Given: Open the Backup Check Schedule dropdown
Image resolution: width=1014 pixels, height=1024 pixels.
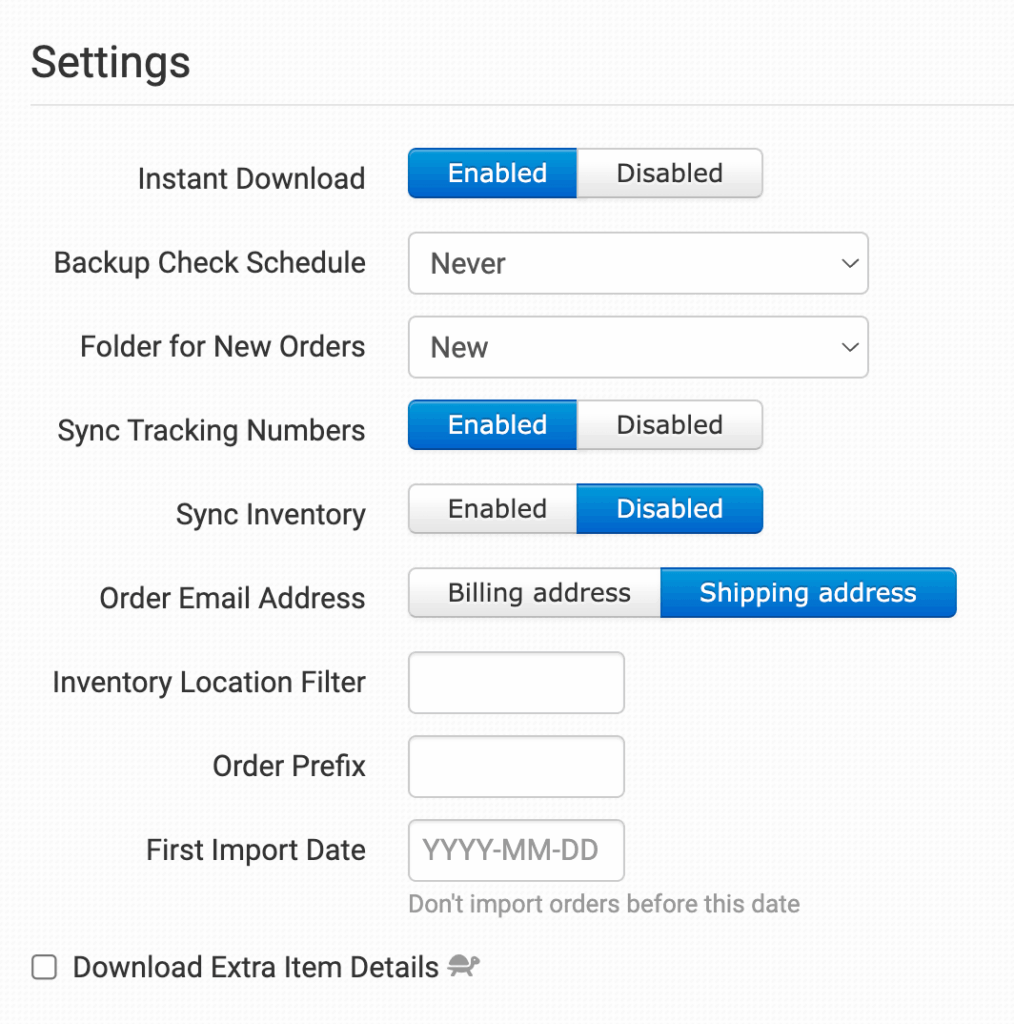Looking at the screenshot, I should pos(637,264).
